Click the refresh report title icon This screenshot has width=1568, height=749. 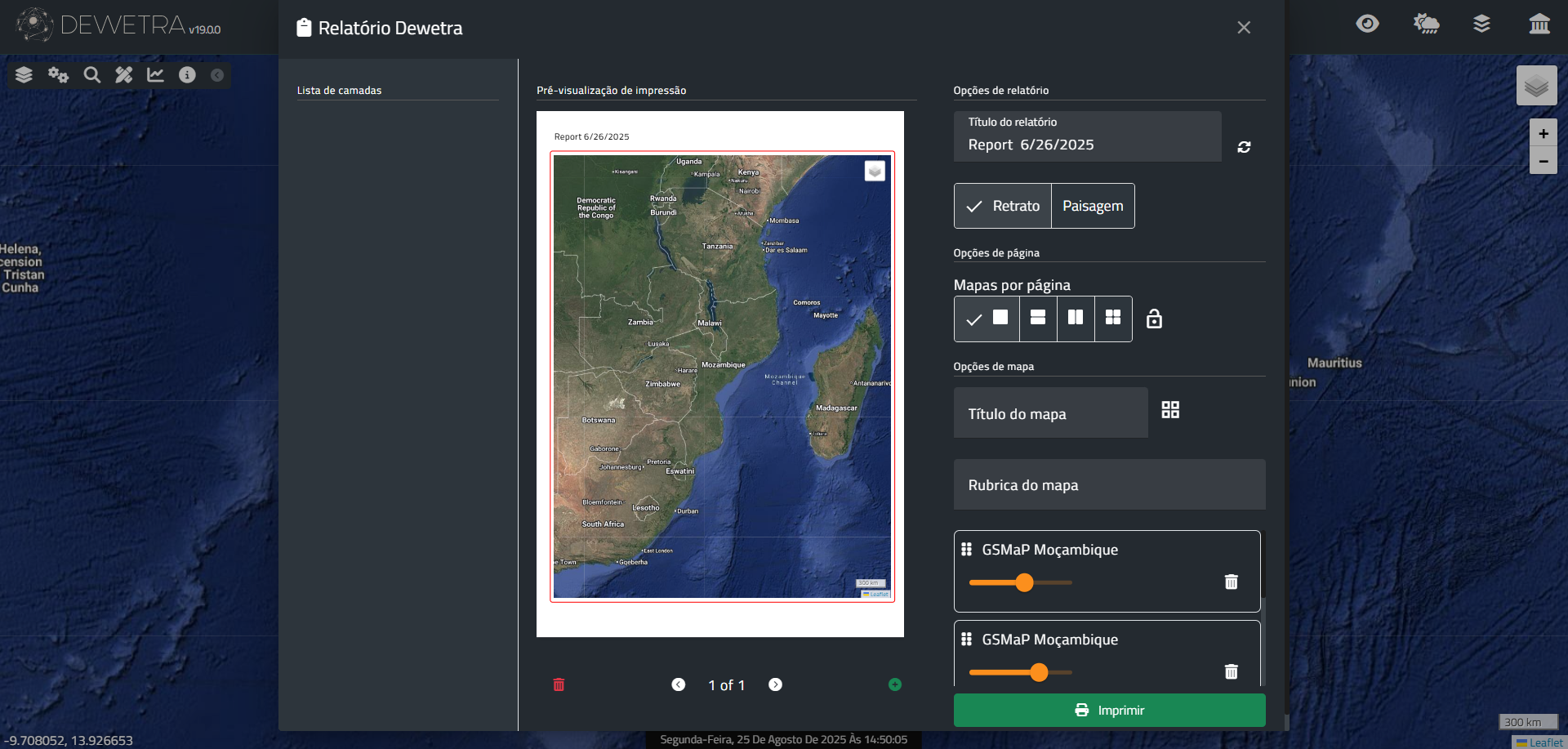1244,147
